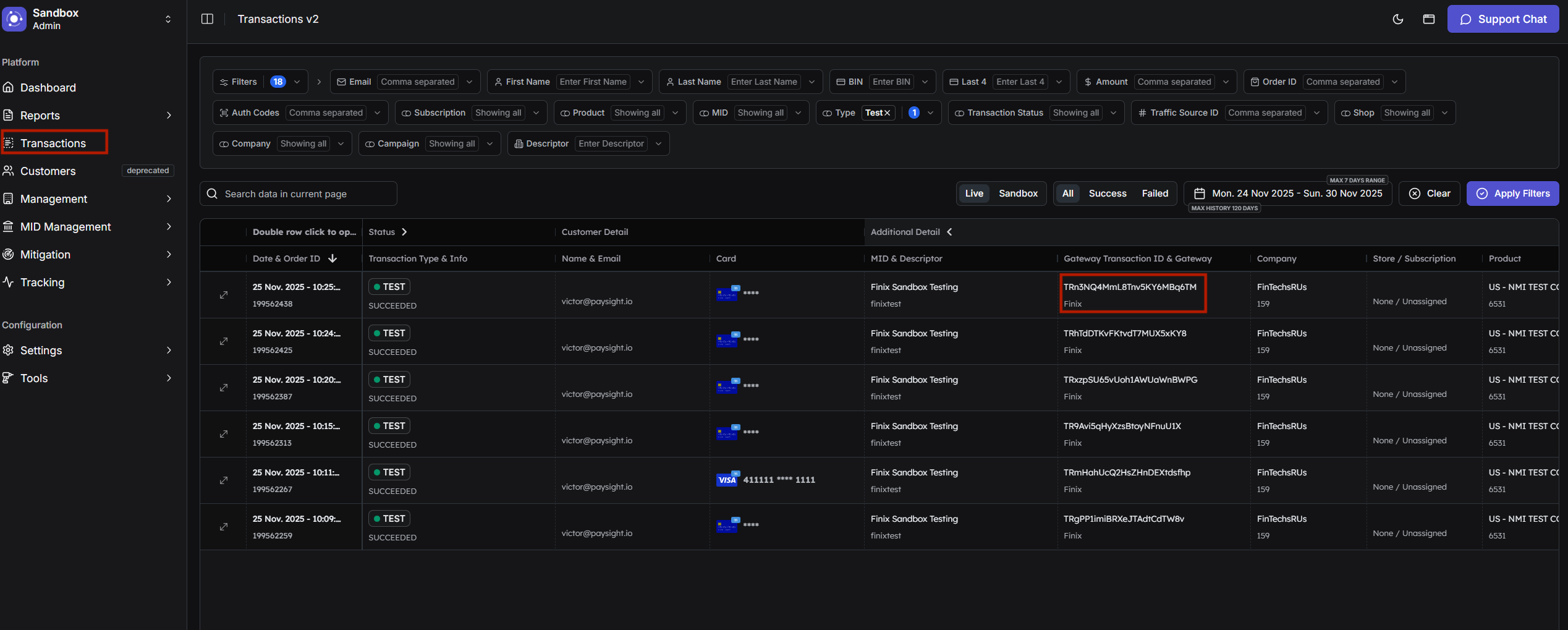This screenshot has height=630, width=1568.
Task: Open the Dashboard from the sidebar
Action: point(48,87)
